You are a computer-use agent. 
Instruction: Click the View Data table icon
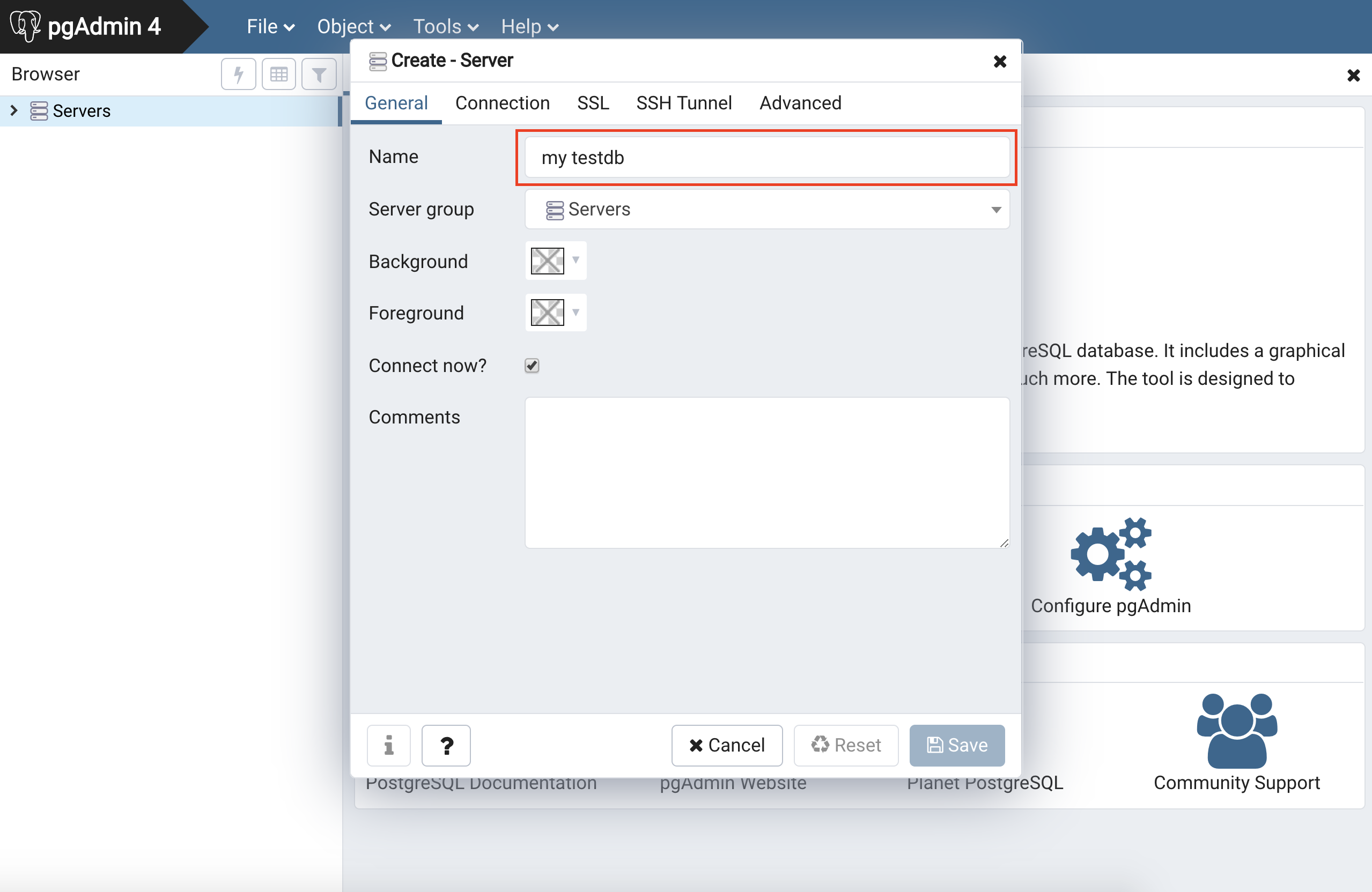[278, 75]
